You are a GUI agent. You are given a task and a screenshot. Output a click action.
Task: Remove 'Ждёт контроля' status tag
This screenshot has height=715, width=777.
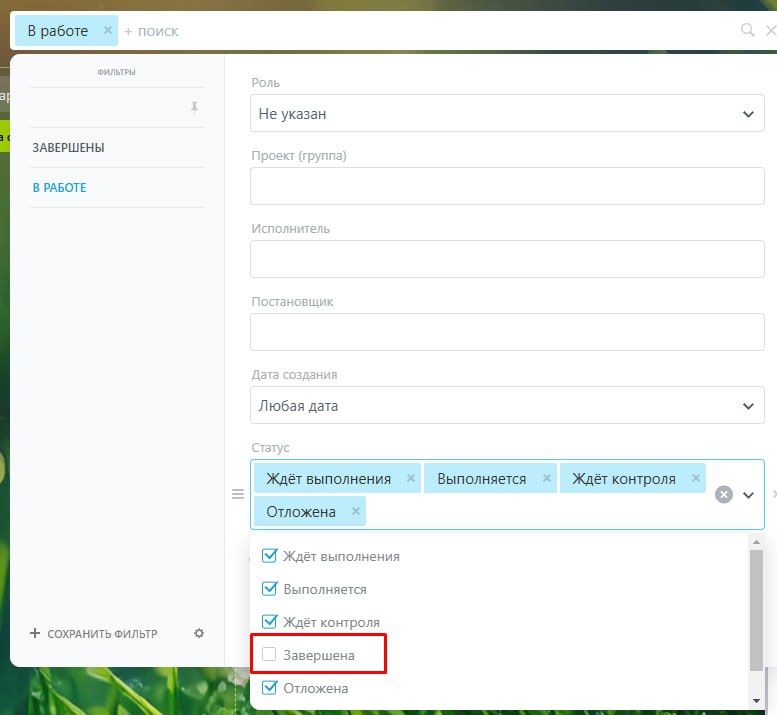(x=696, y=478)
